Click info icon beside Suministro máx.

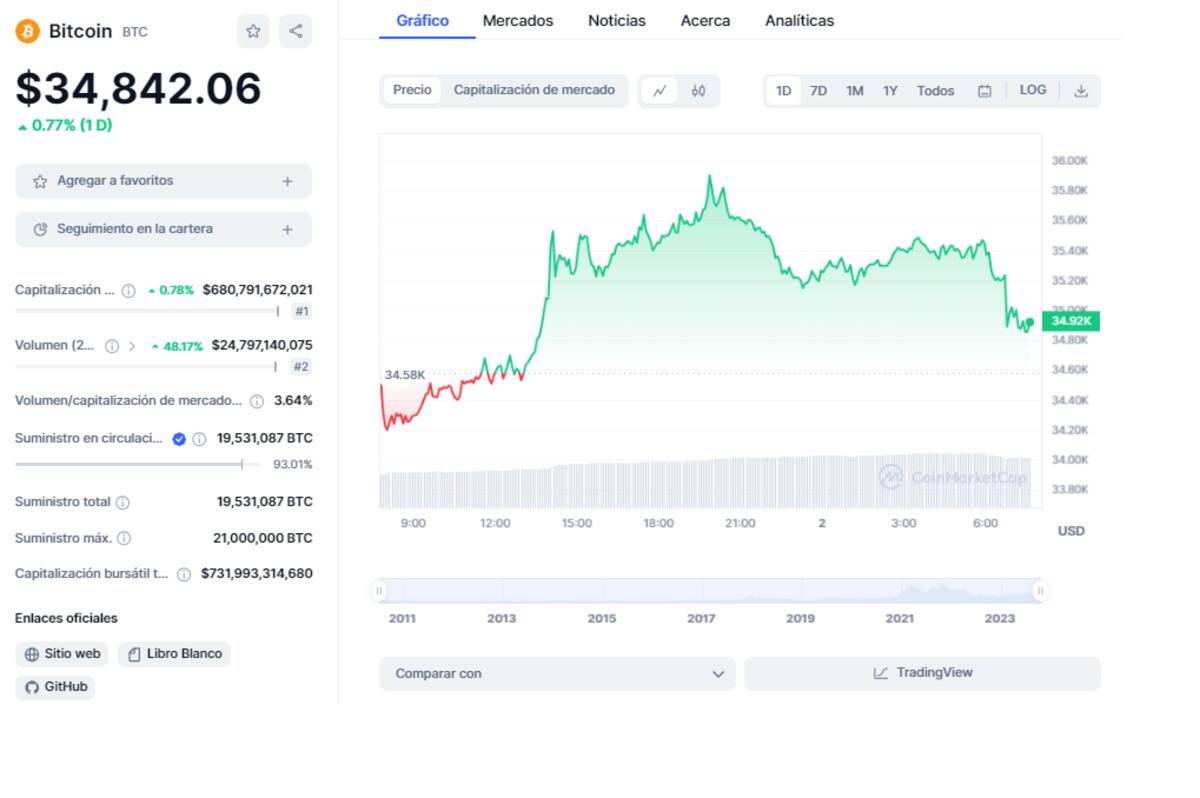tap(124, 538)
